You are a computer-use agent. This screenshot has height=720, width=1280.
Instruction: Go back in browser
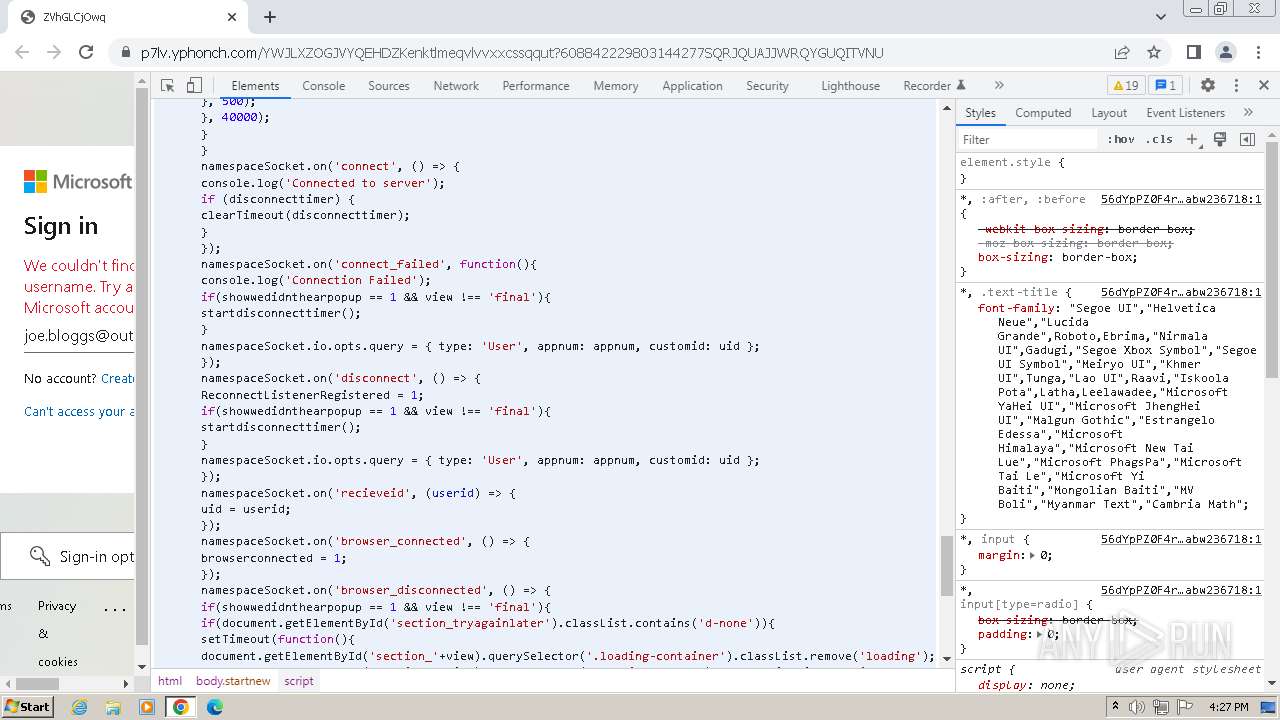(24, 52)
